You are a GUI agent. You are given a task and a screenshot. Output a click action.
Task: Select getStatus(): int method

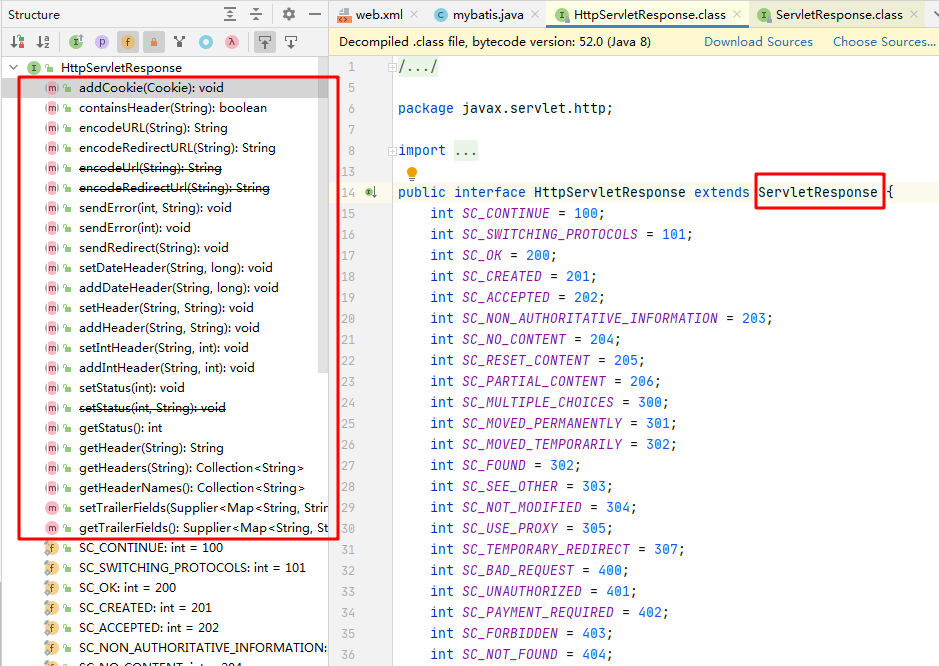pyautogui.click(x=120, y=428)
